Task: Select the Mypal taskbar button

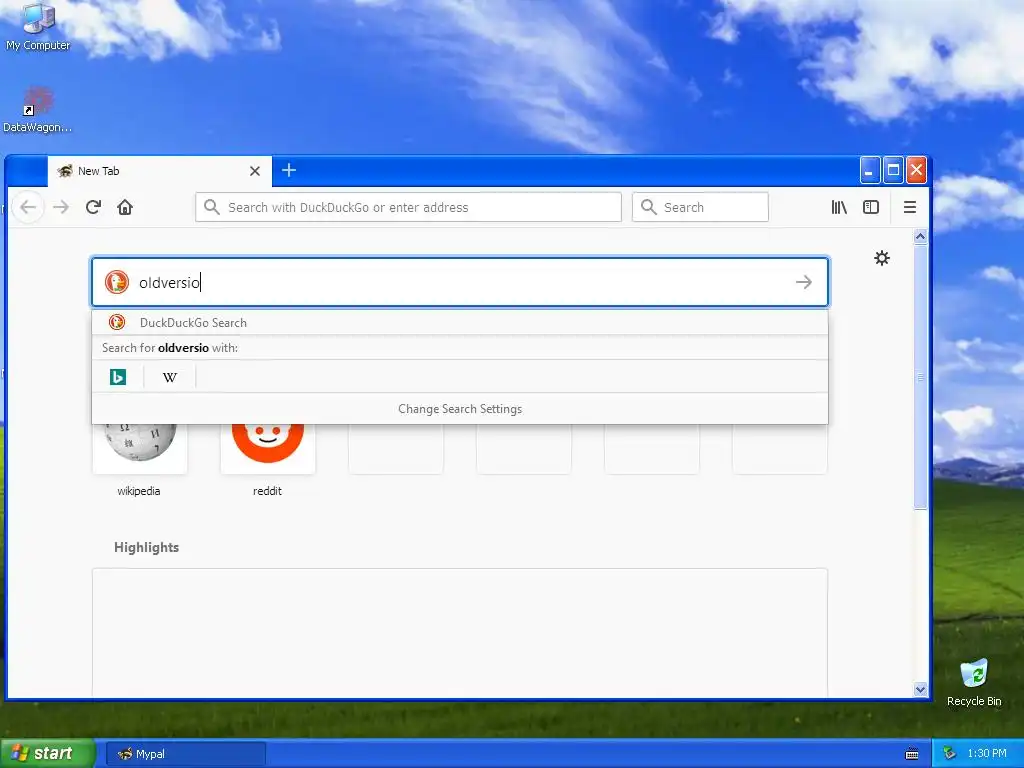Action: coord(185,754)
